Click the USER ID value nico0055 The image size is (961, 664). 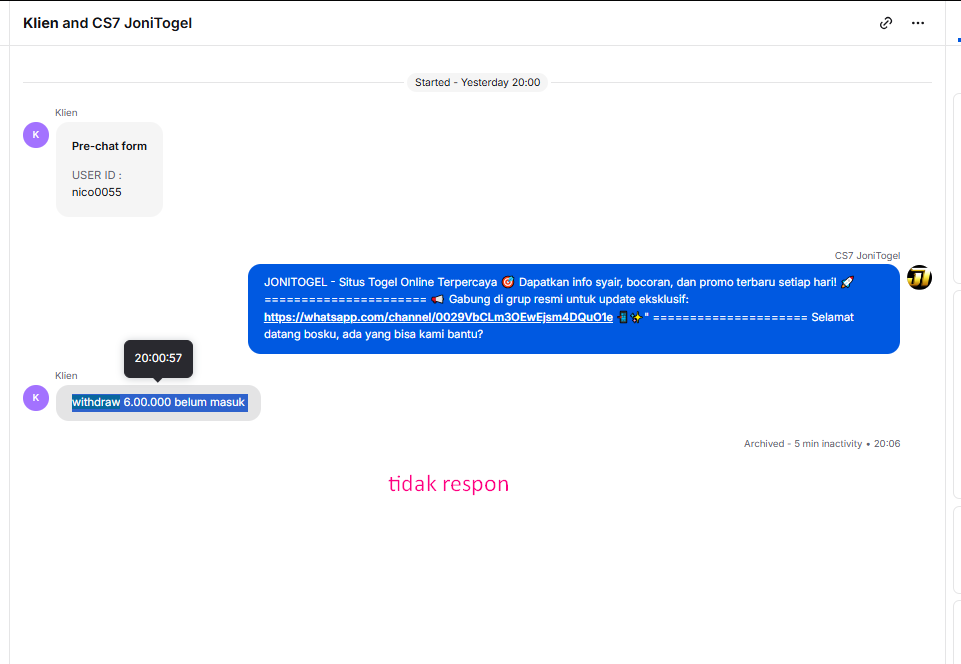[97, 193]
